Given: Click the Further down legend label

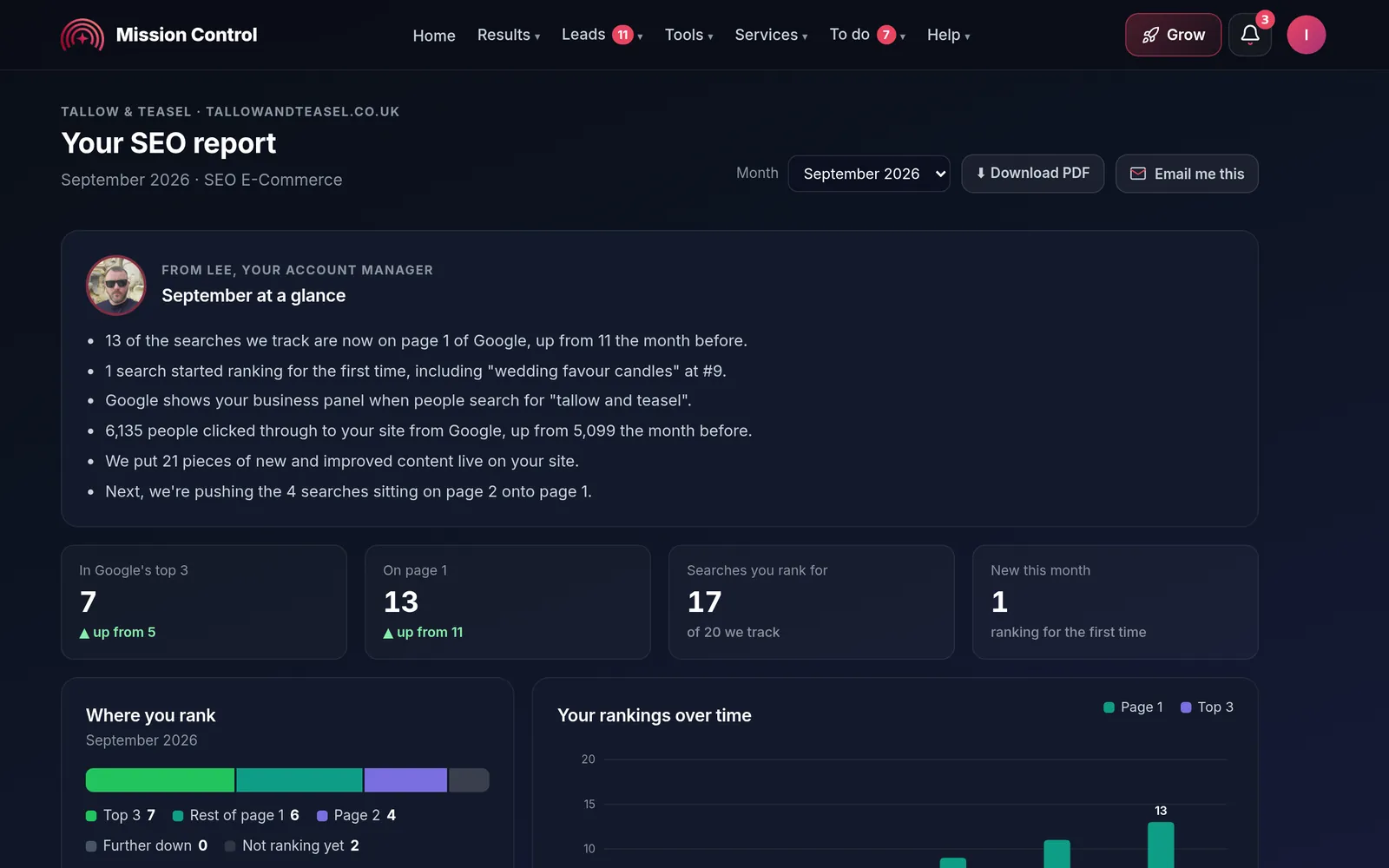Looking at the screenshot, I should tap(147, 845).
